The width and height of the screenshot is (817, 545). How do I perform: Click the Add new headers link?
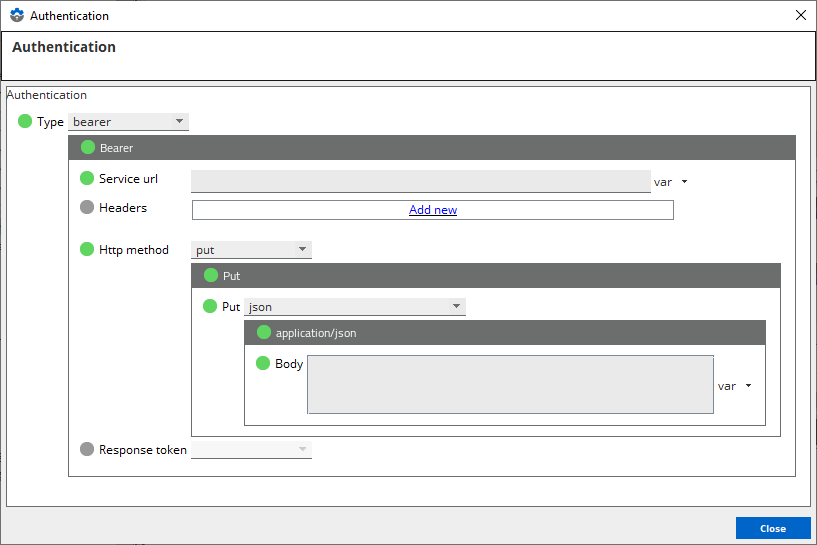point(432,210)
